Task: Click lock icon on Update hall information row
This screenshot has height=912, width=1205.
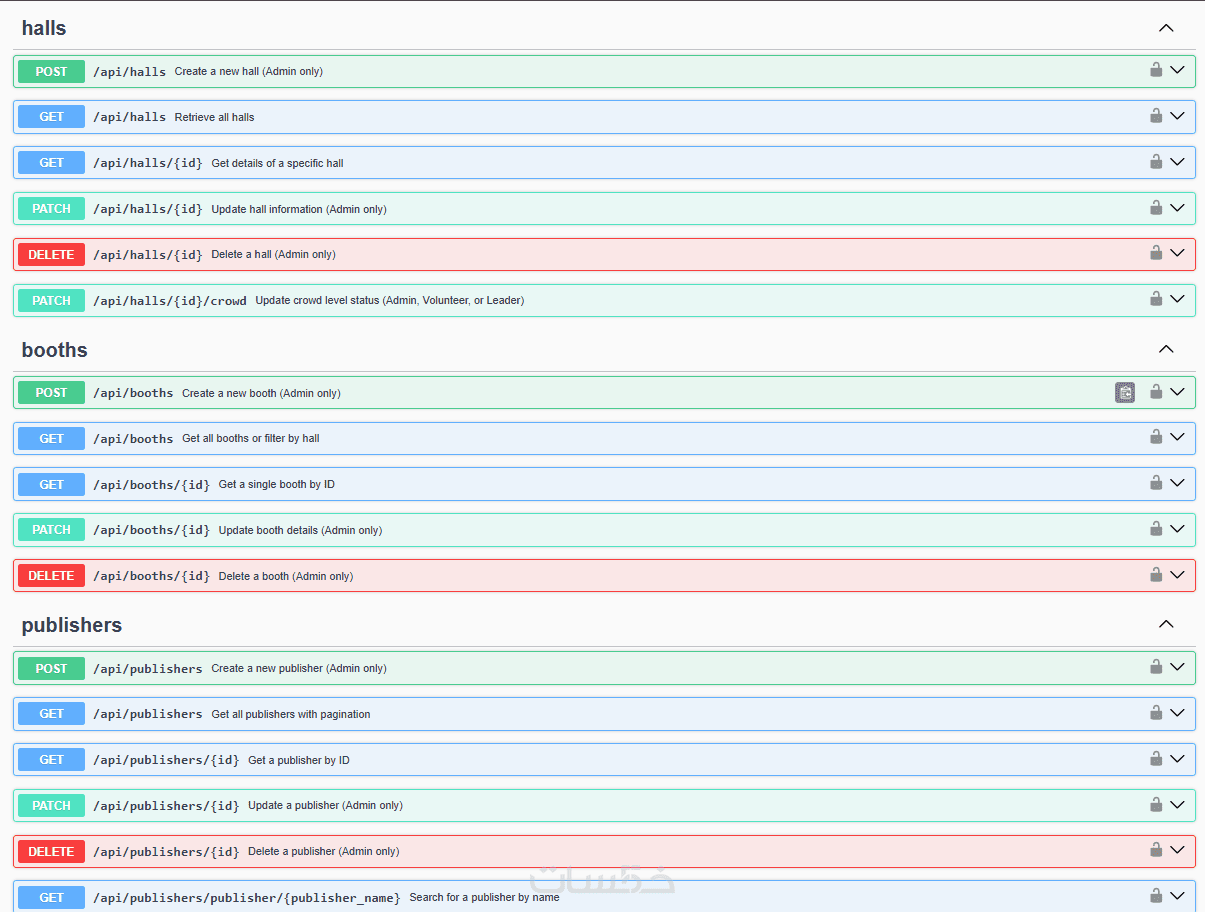Action: (1156, 208)
